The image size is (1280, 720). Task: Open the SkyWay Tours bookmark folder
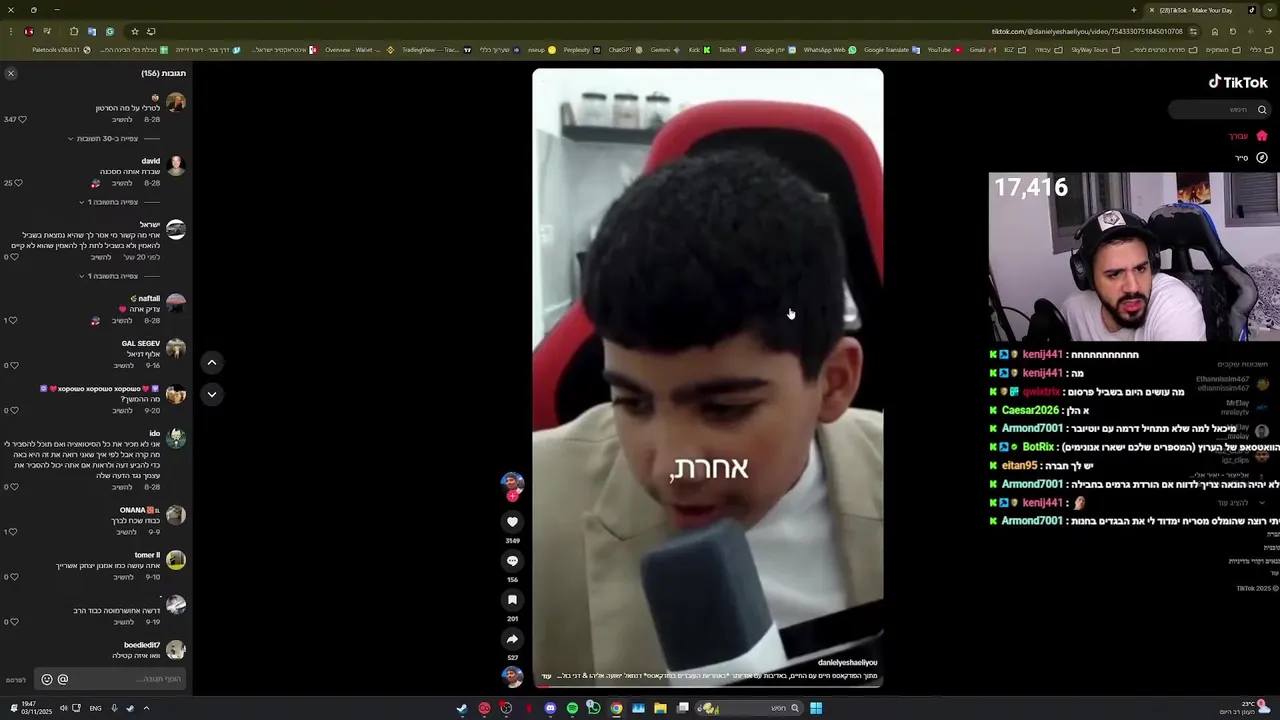(1094, 49)
